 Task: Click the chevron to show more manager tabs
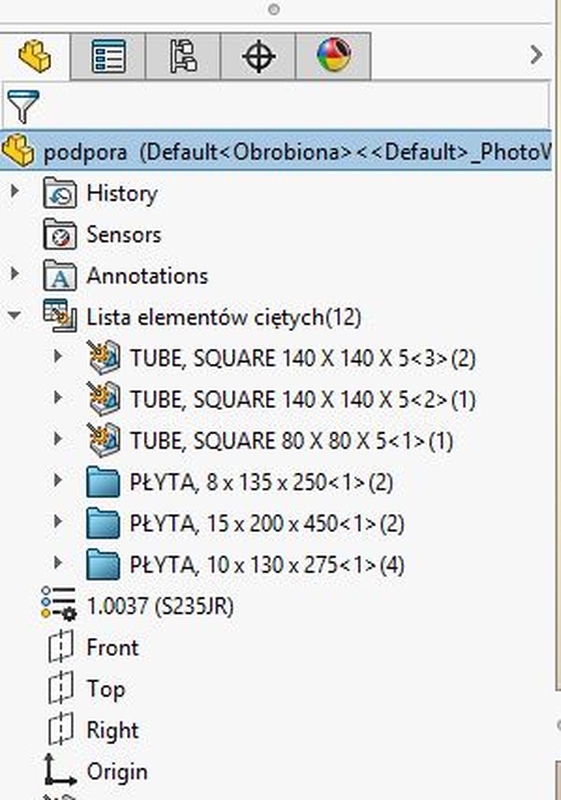(536, 54)
